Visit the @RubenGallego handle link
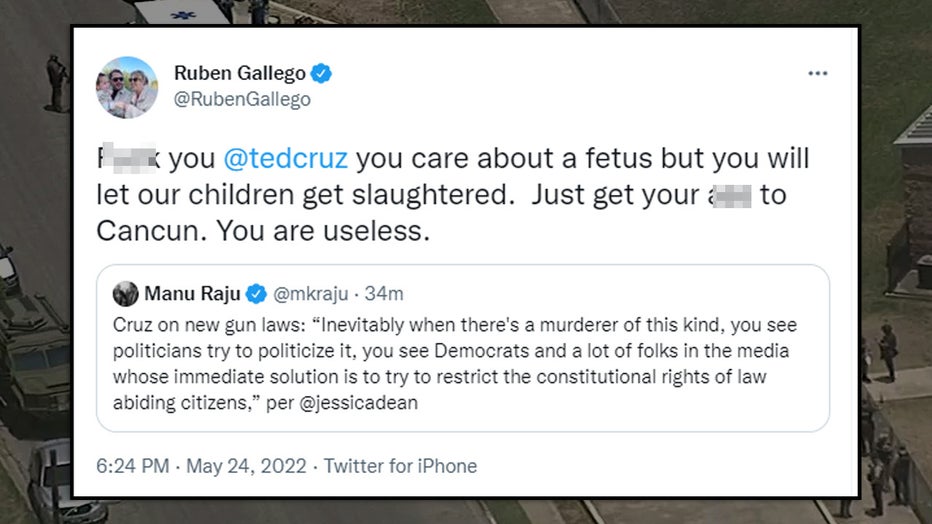The image size is (932, 524). pos(242,99)
